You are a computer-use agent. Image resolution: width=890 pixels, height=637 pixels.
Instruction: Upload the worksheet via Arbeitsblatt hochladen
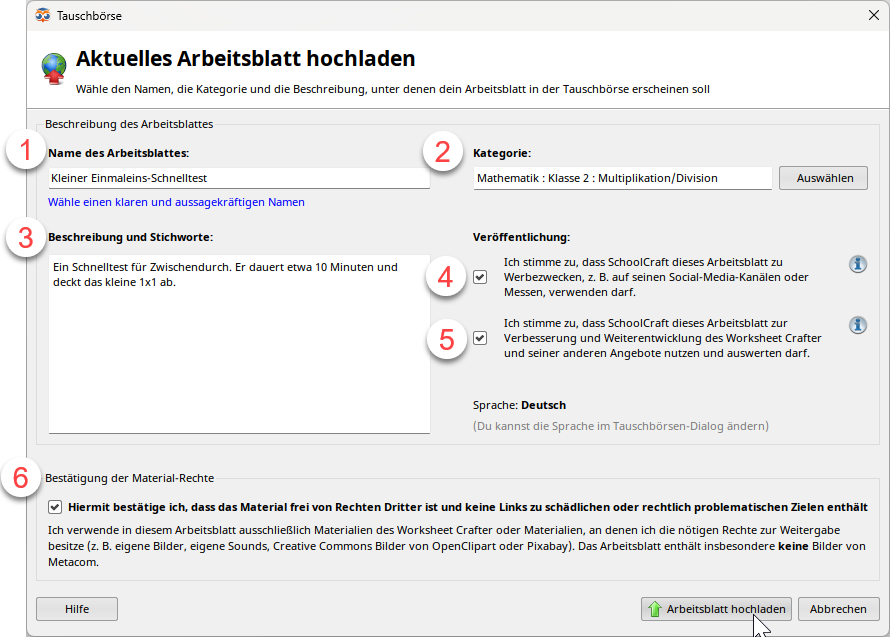tap(716, 608)
